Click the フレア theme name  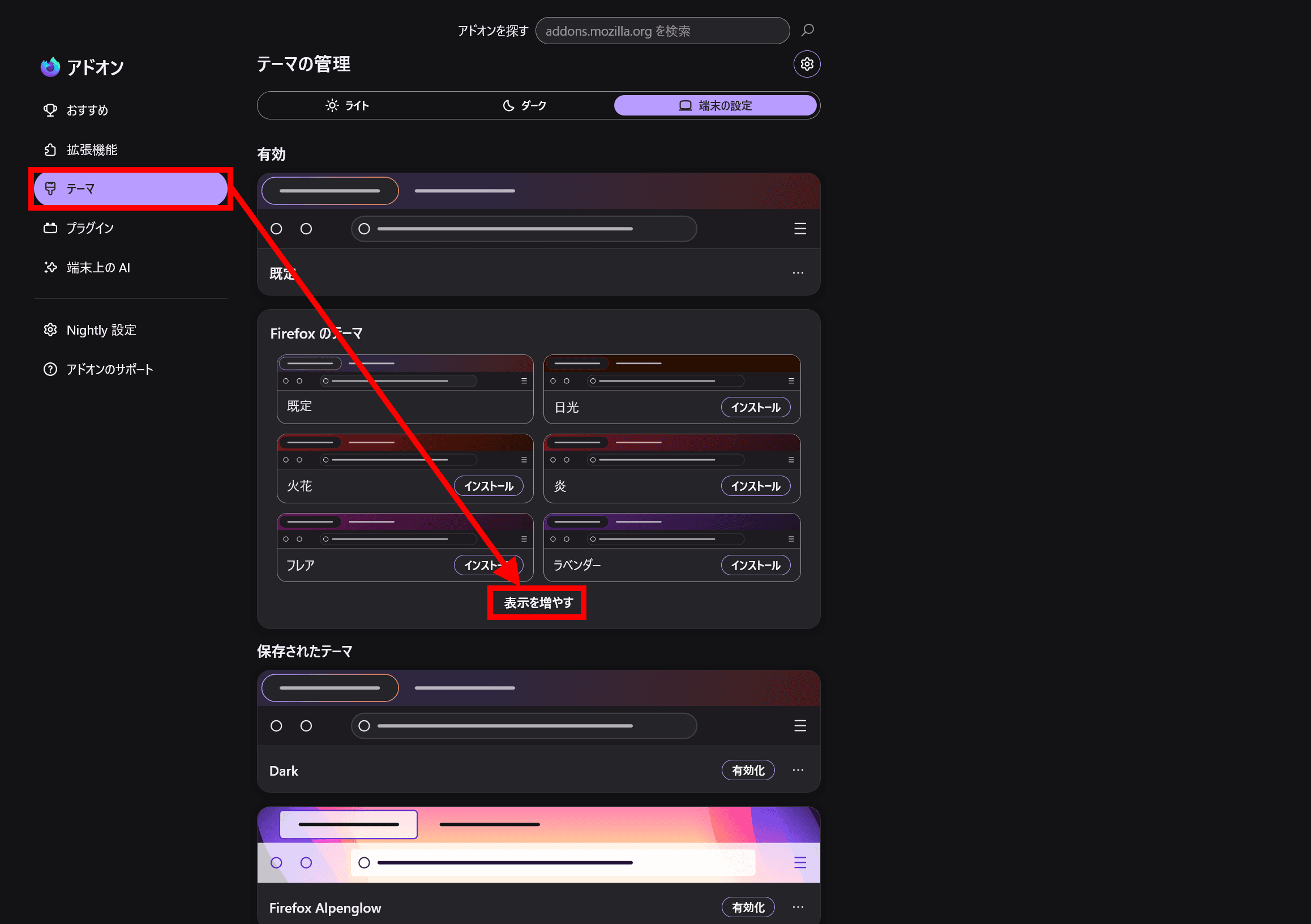[301, 566]
